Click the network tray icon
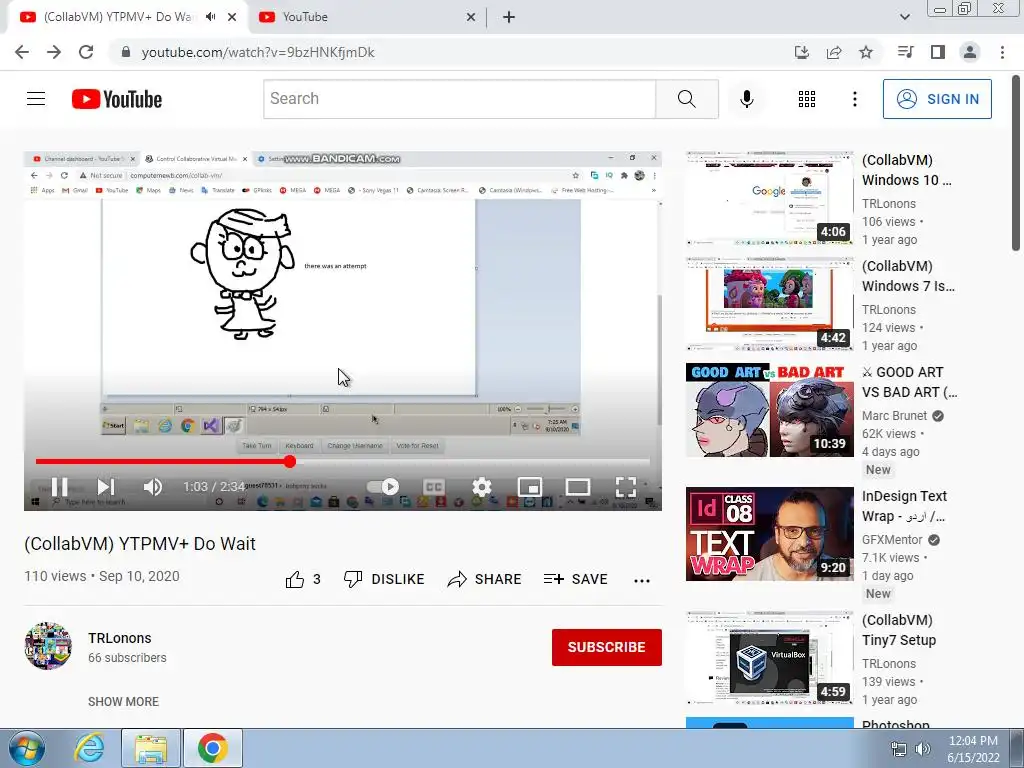 click(899, 749)
